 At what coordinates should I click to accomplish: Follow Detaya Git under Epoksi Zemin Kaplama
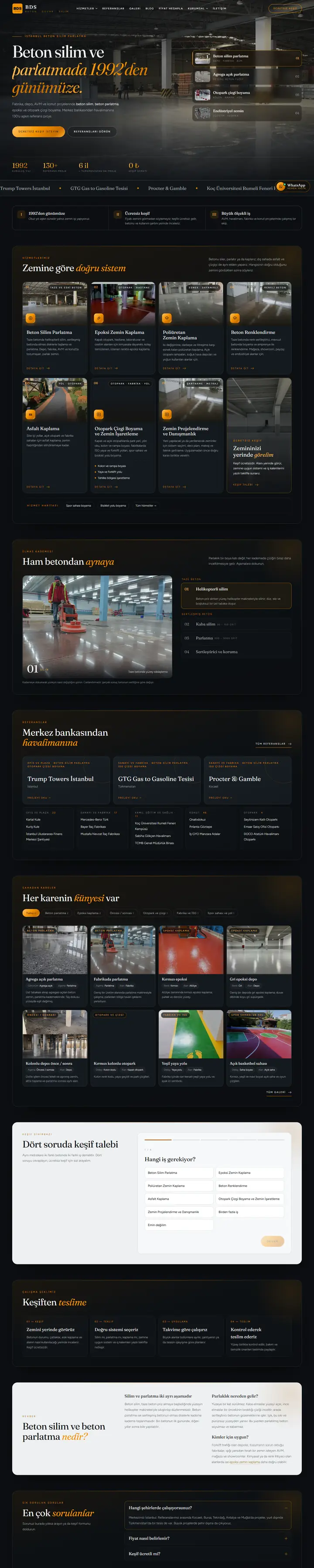tap(106, 368)
